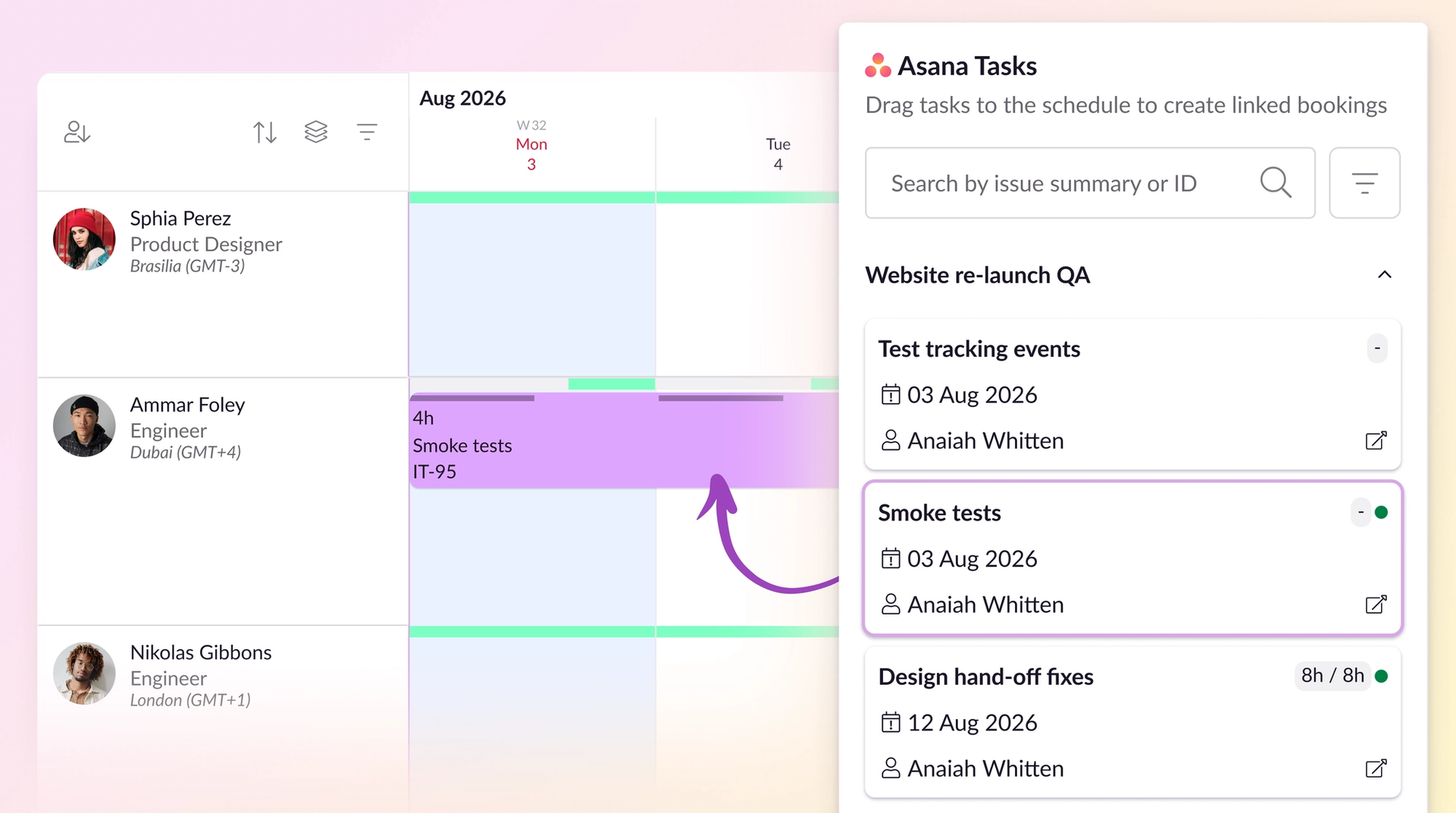This screenshot has height=813, width=1456.
Task: Click the magnifier icon in the Asana search bar
Action: coord(1276,183)
